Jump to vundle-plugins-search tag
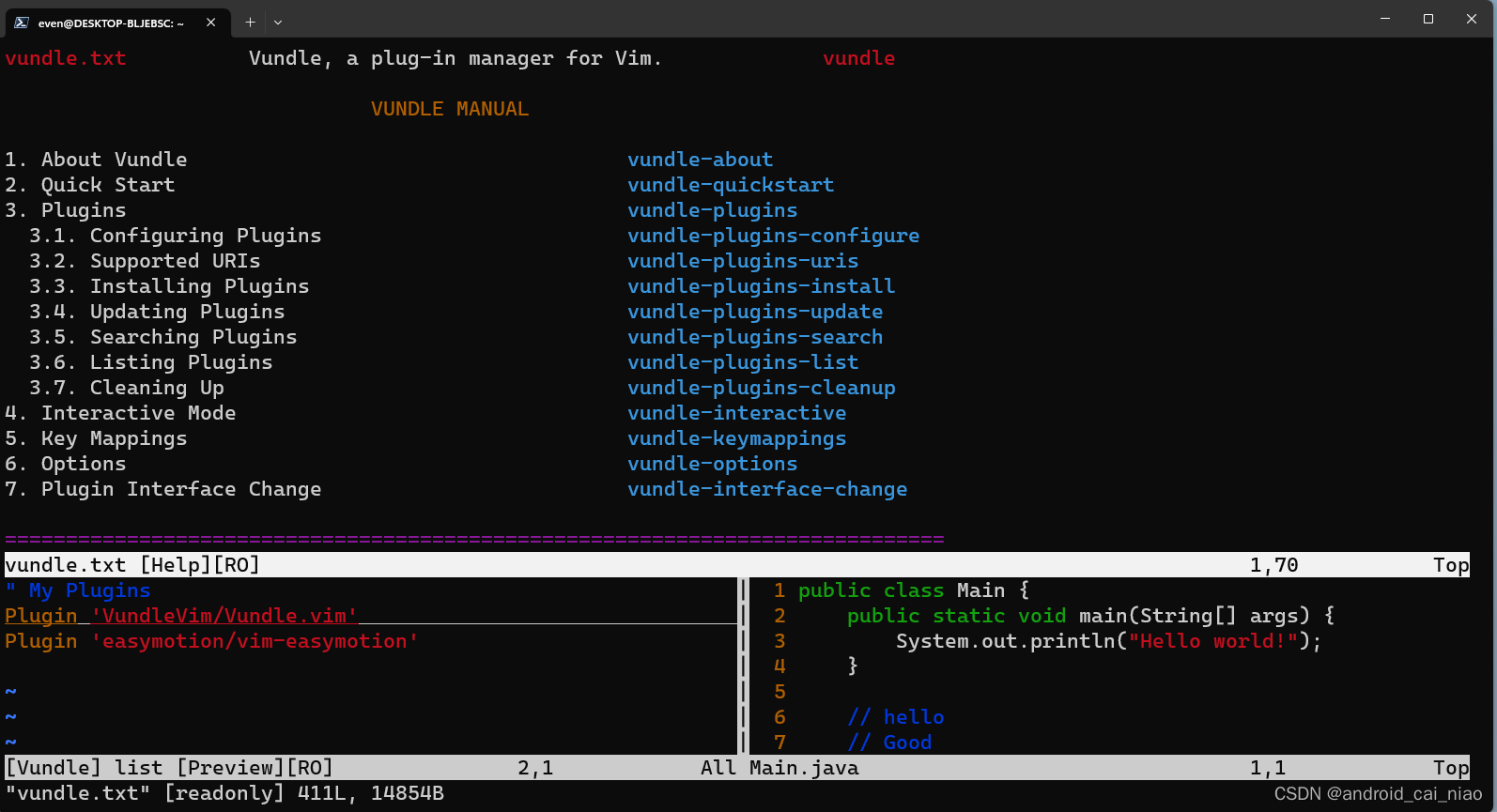 click(x=755, y=337)
